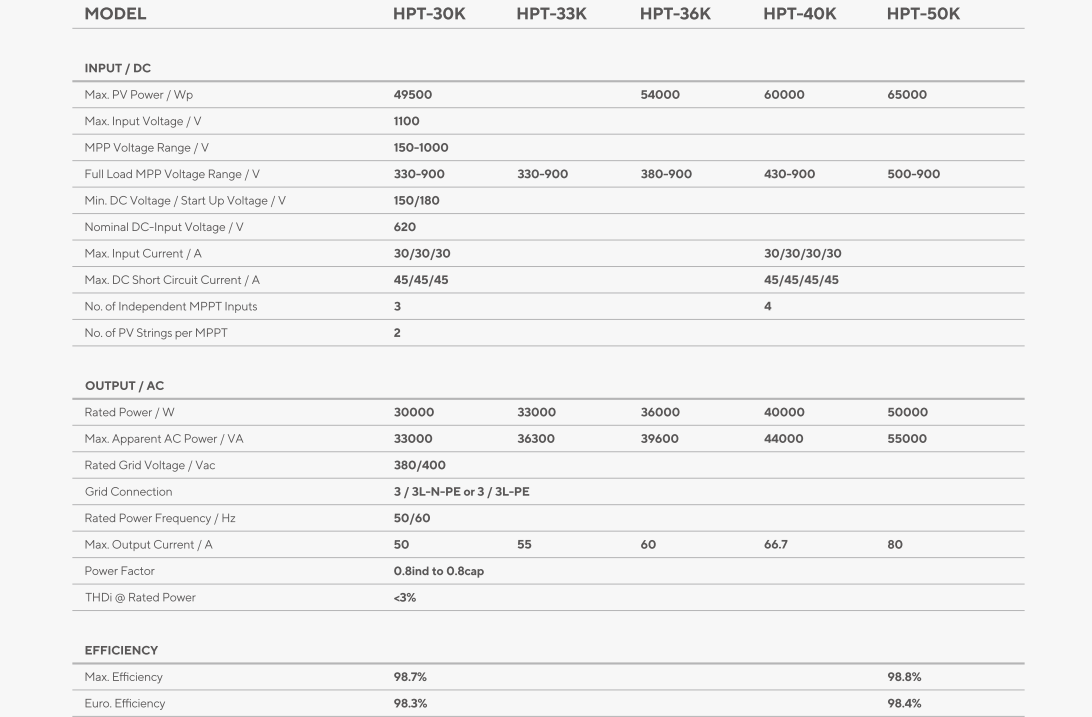
Task: Click the Euro. Efficiency row label
Action: [x=124, y=704]
